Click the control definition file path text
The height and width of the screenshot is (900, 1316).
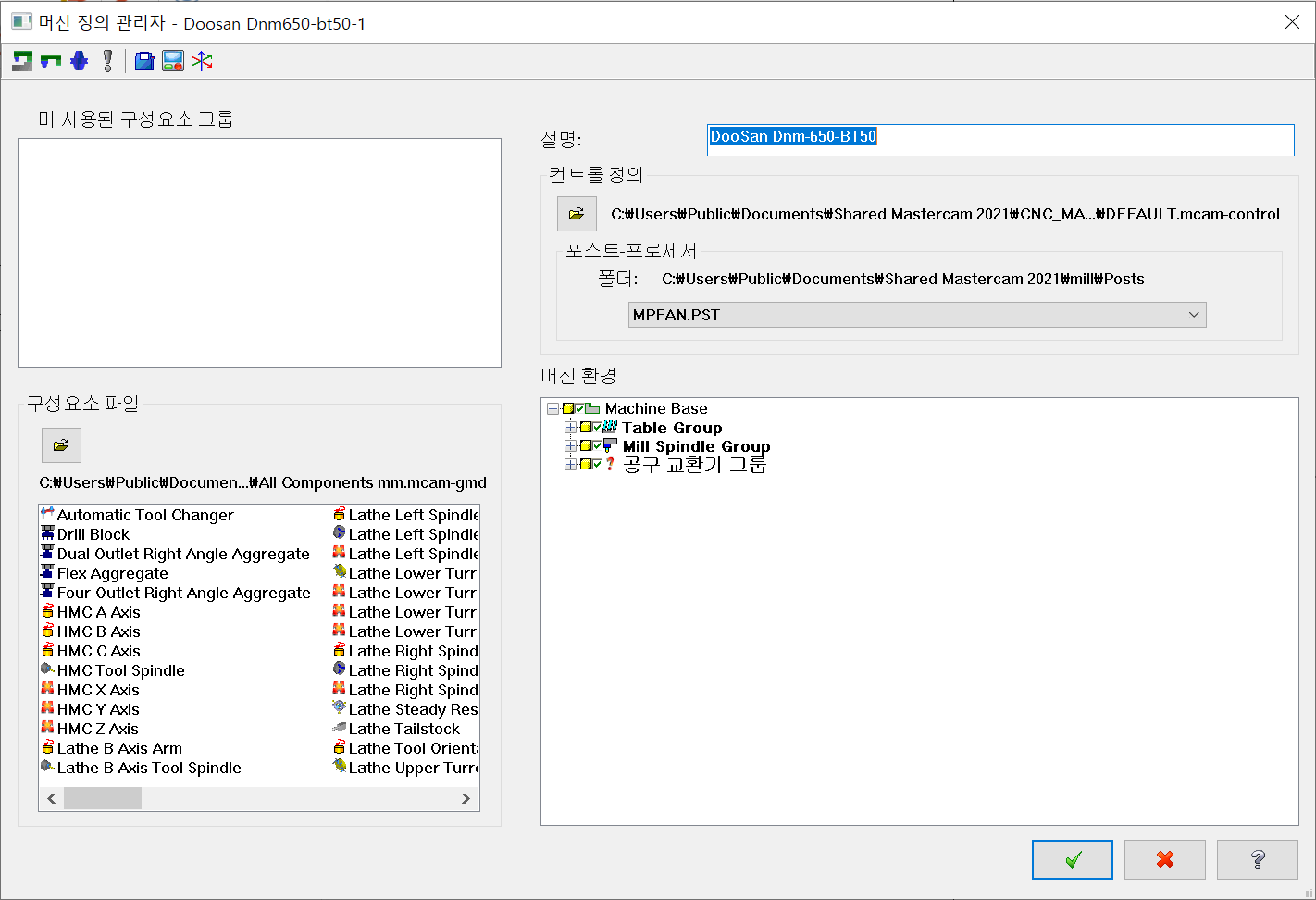pos(945,214)
